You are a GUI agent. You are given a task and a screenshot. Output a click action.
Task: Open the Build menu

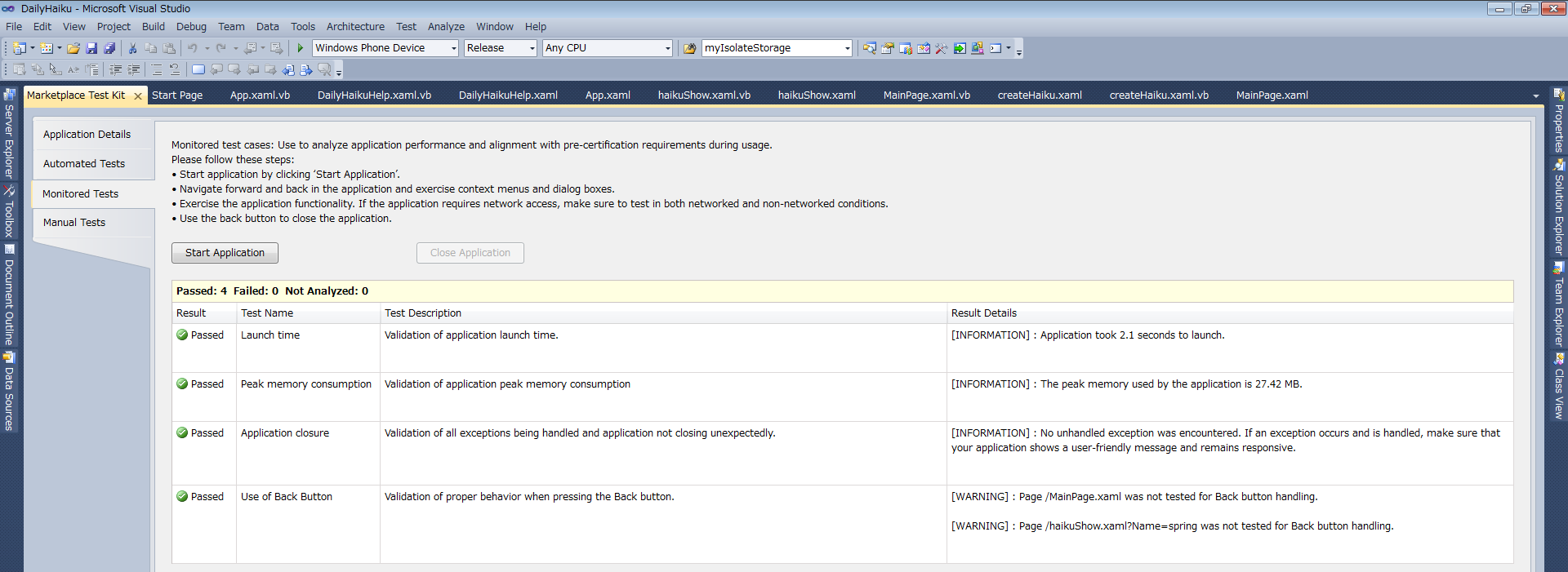click(154, 26)
